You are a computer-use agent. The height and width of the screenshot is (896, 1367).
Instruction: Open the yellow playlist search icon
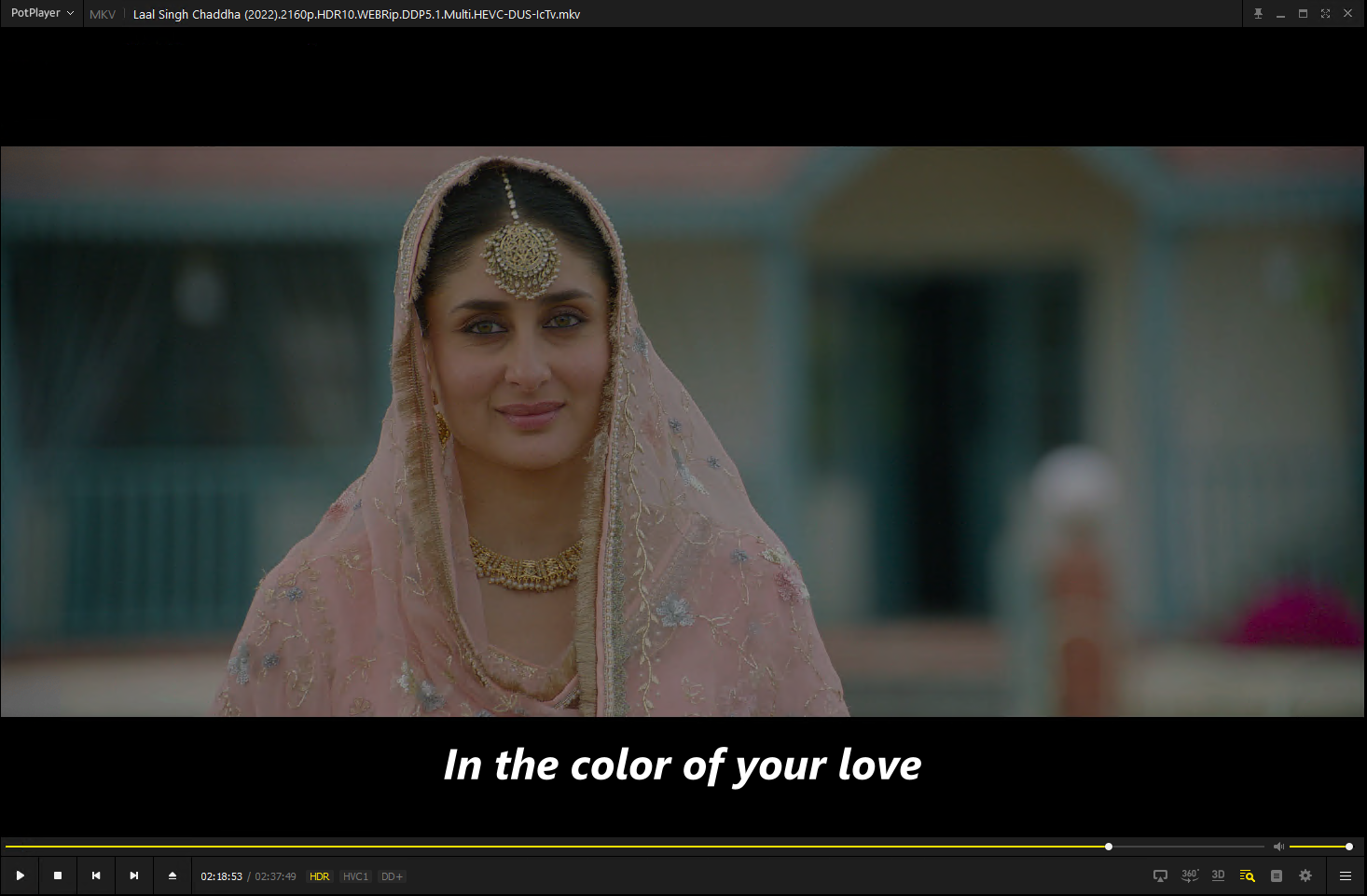point(1247,875)
